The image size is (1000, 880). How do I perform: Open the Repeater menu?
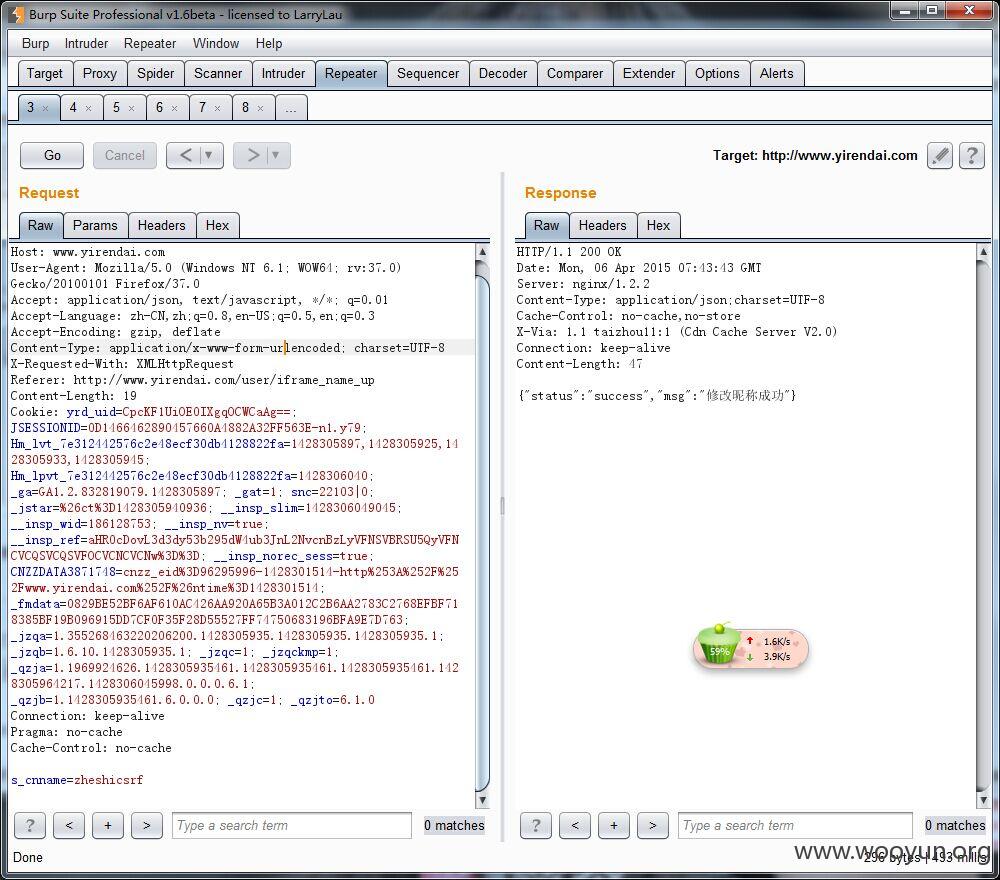tap(150, 43)
